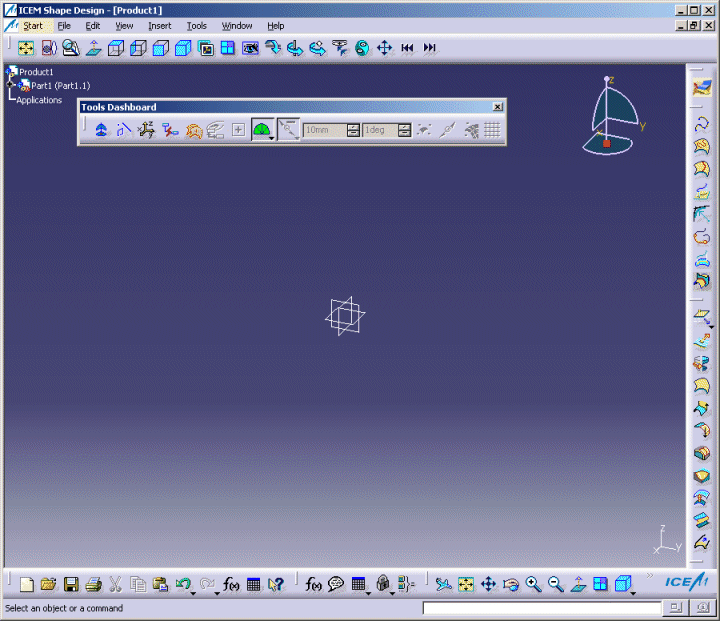
Task: Open the Window menu
Action: (x=237, y=26)
